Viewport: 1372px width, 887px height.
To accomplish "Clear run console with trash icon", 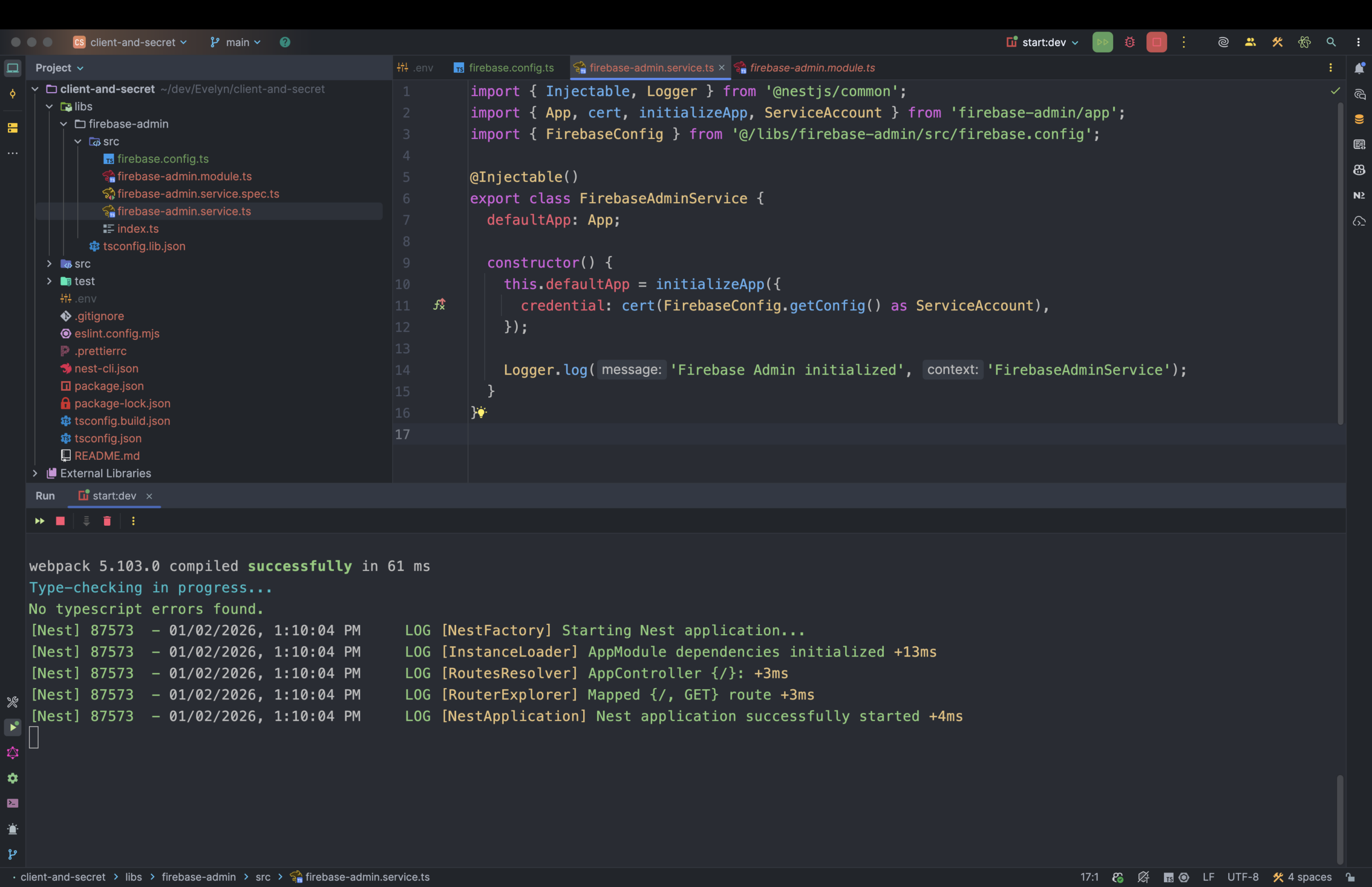I will tap(107, 521).
